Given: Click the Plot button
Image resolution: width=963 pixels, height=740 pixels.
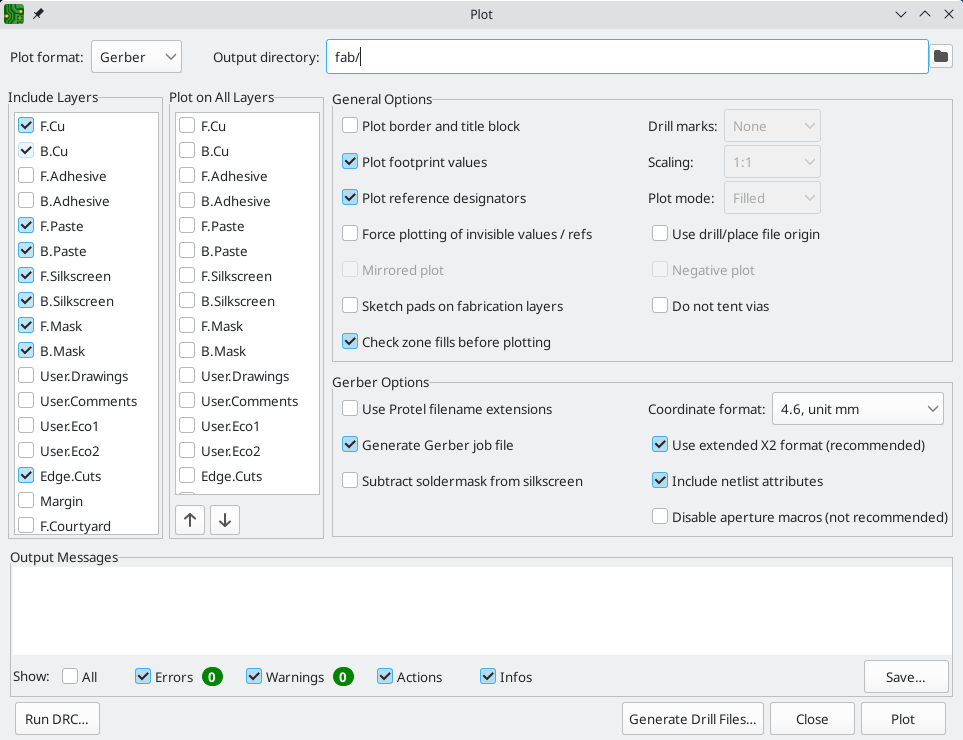Looking at the screenshot, I should (x=903, y=719).
